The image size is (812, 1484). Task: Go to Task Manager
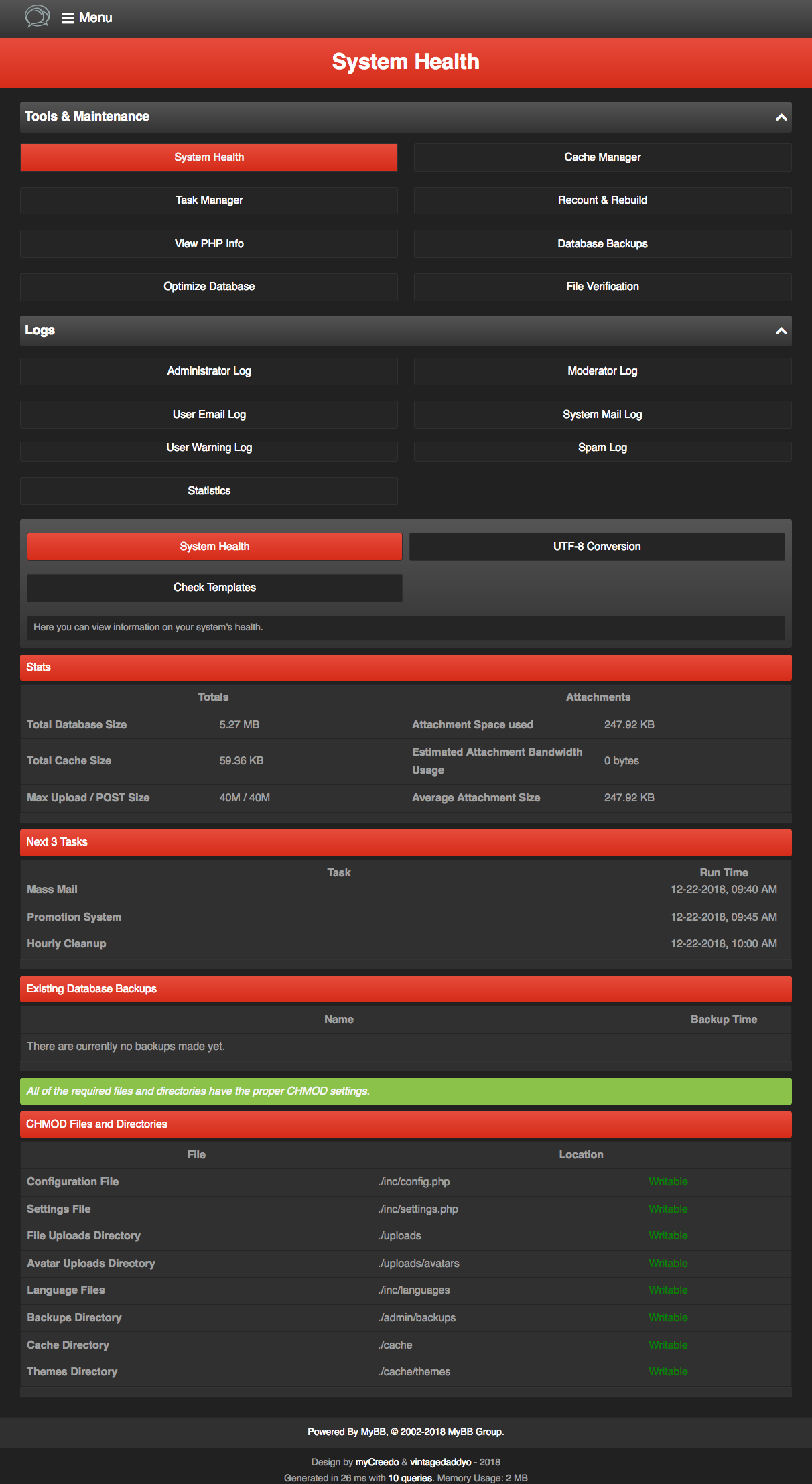pos(209,200)
